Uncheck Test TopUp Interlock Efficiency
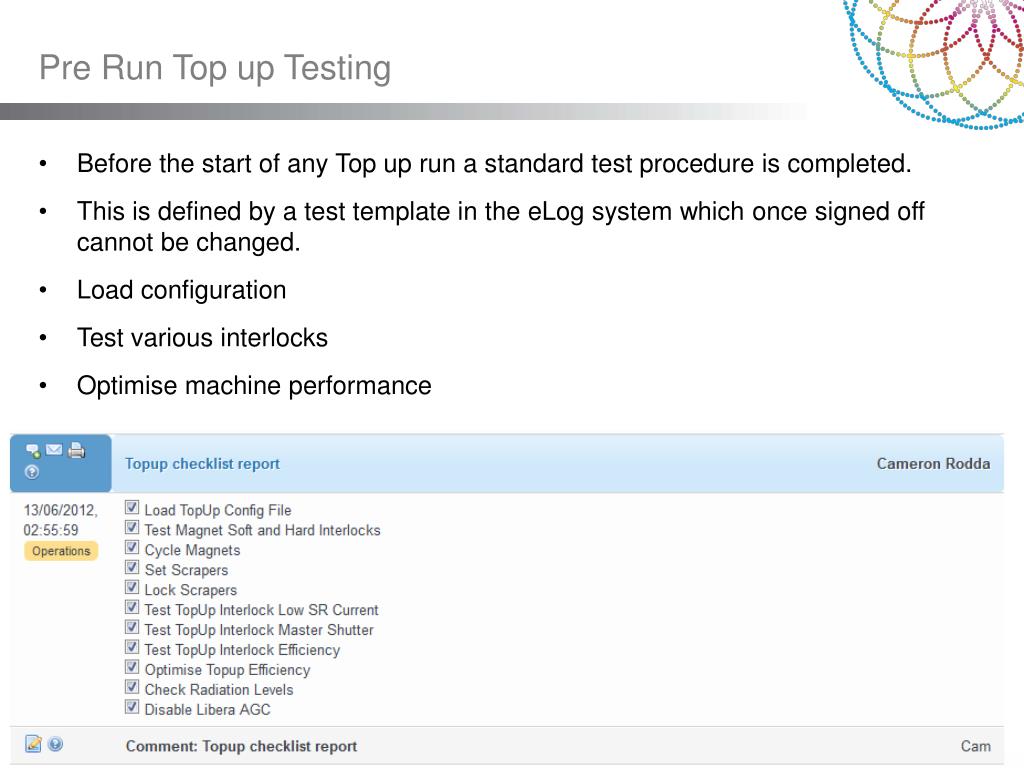This screenshot has height=768, width=1024. 132,647
